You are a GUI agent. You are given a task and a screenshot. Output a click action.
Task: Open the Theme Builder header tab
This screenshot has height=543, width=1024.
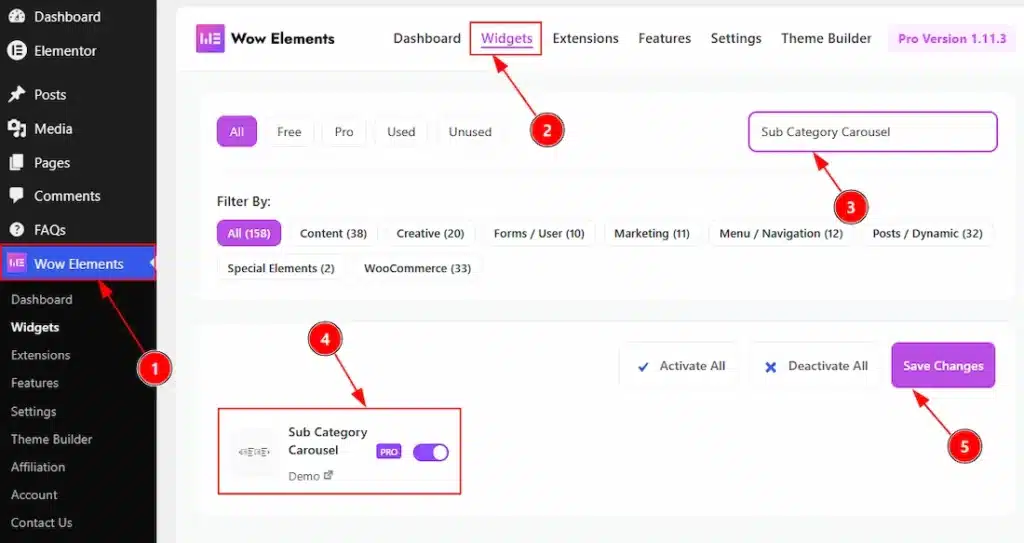click(826, 39)
